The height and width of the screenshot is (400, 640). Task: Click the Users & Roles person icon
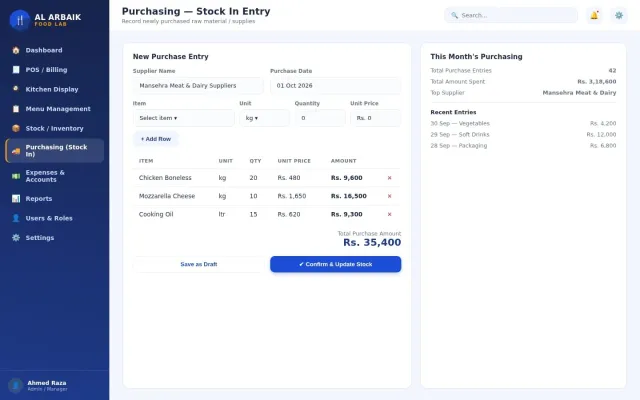(x=16, y=218)
